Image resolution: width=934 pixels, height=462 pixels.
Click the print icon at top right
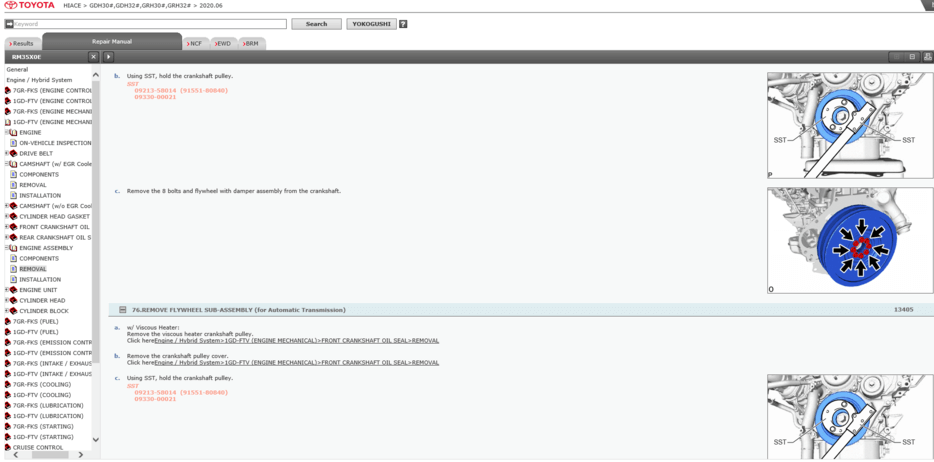pyautogui.click(x=927, y=57)
